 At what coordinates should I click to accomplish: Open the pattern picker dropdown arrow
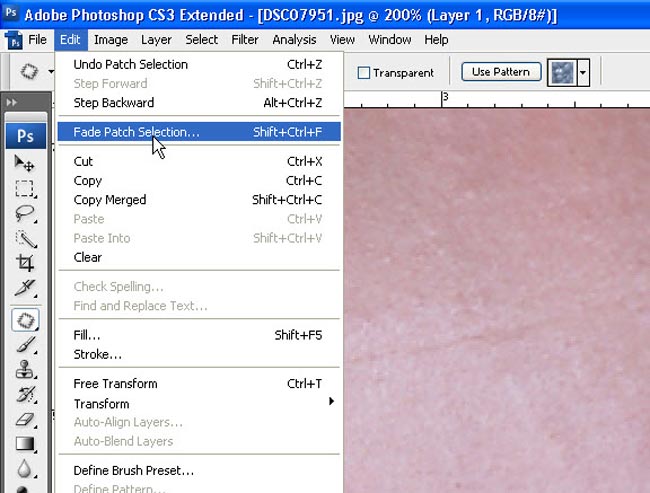(583, 73)
